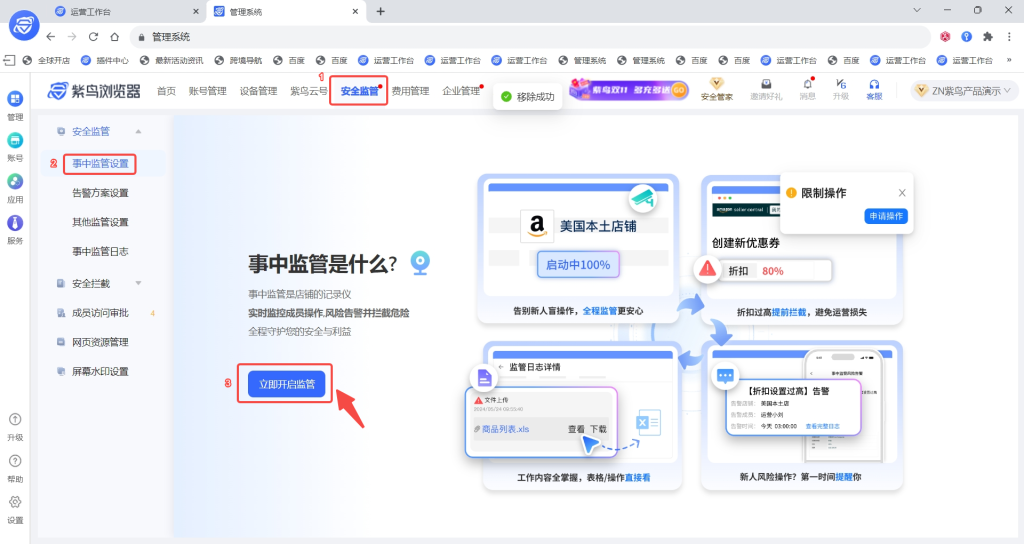The image size is (1024, 544).
Task: Close the 限制操作 popup card
Action: point(902,192)
